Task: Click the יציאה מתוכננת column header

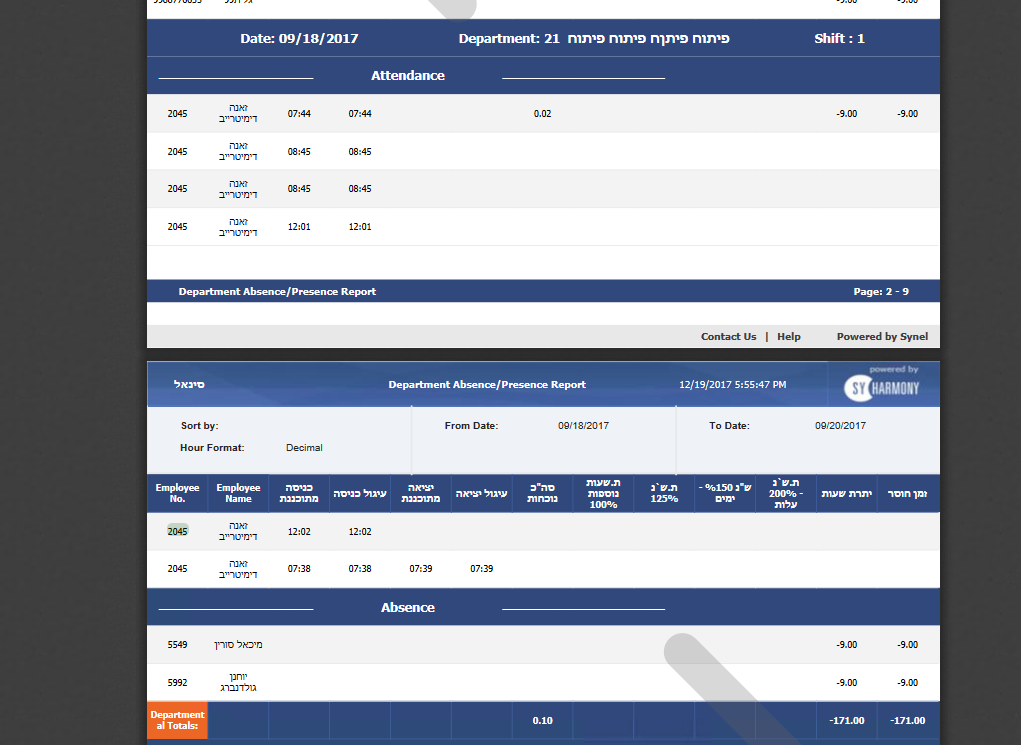Action: click(x=421, y=493)
